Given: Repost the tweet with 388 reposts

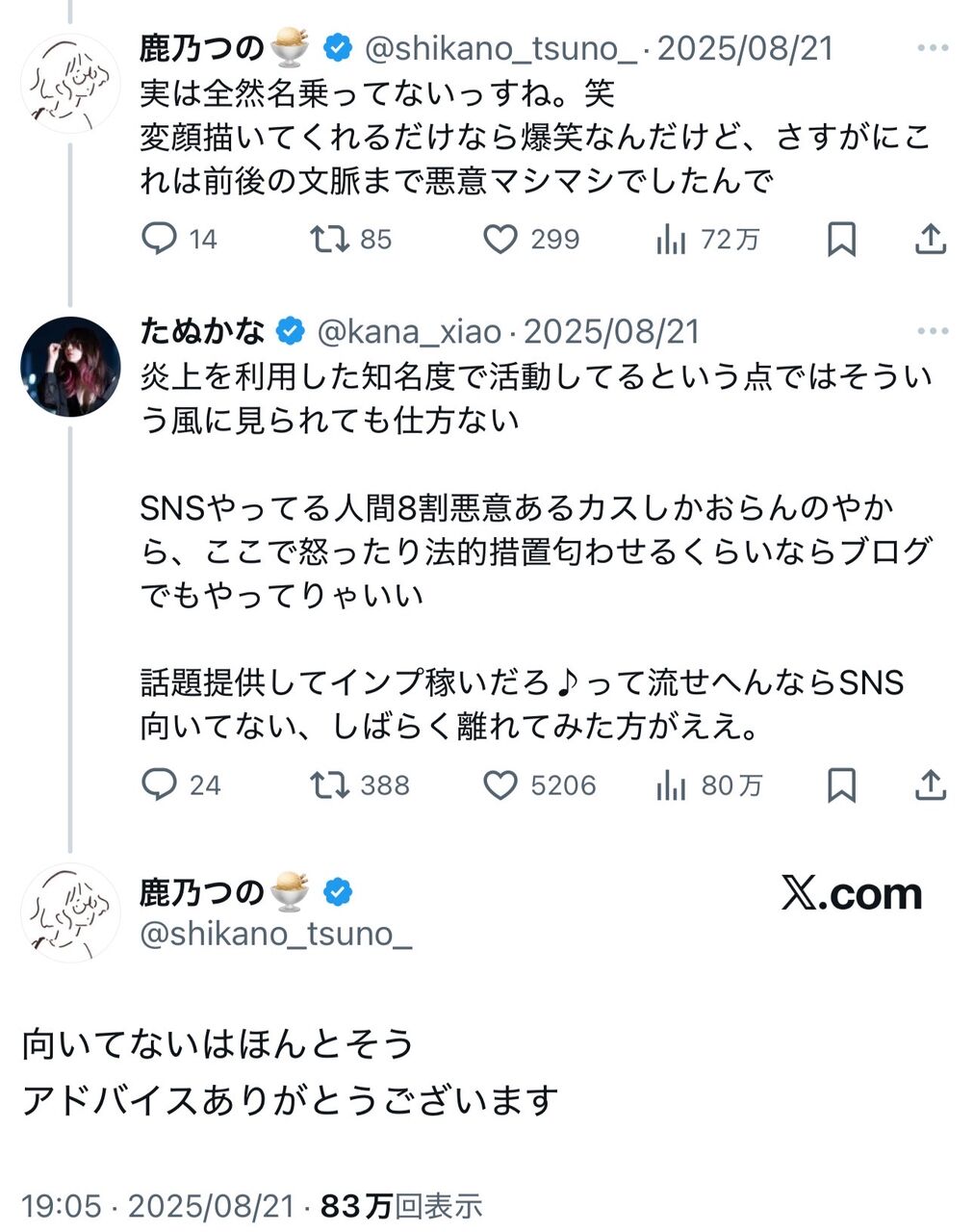Looking at the screenshot, I should [x=329, y=785].
